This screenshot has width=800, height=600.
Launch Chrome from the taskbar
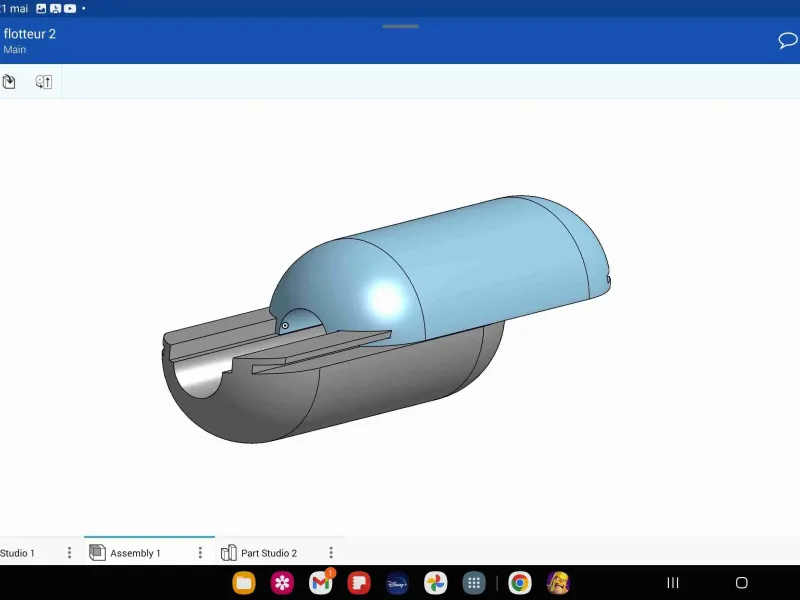(x=520, y=583)
